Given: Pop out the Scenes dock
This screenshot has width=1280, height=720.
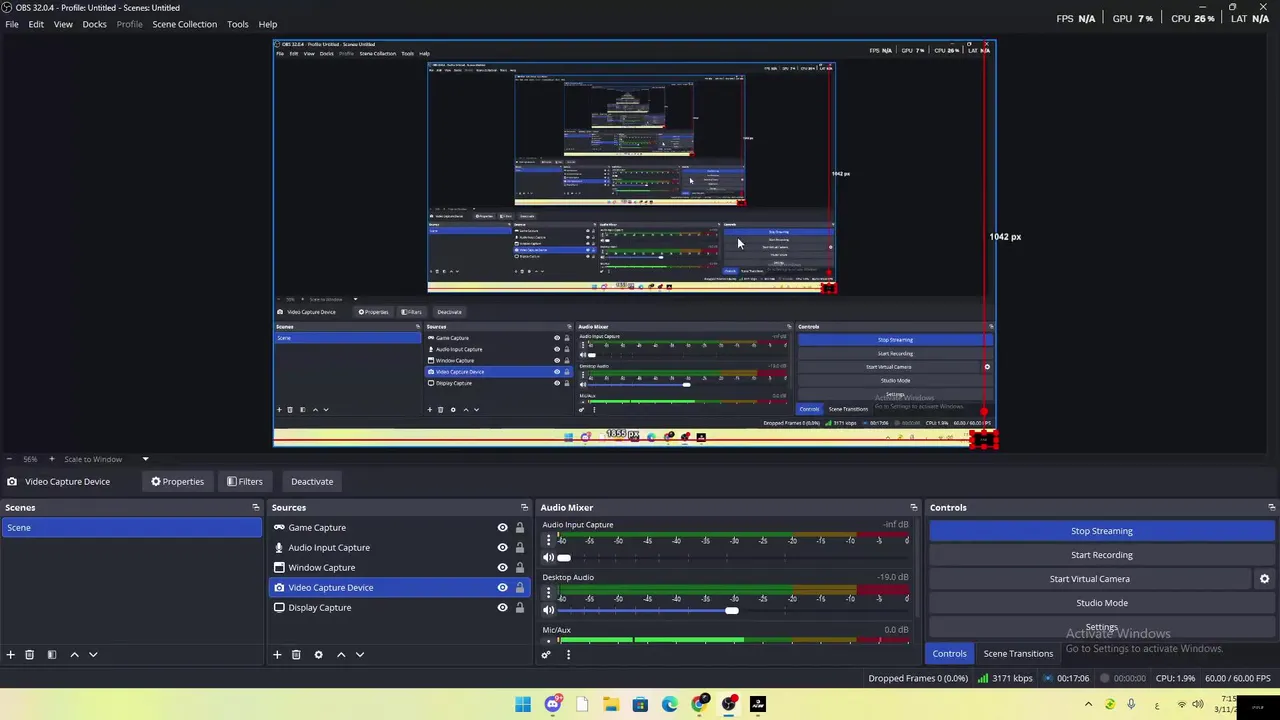Looking at the screenshot, I should coord(255,507).
